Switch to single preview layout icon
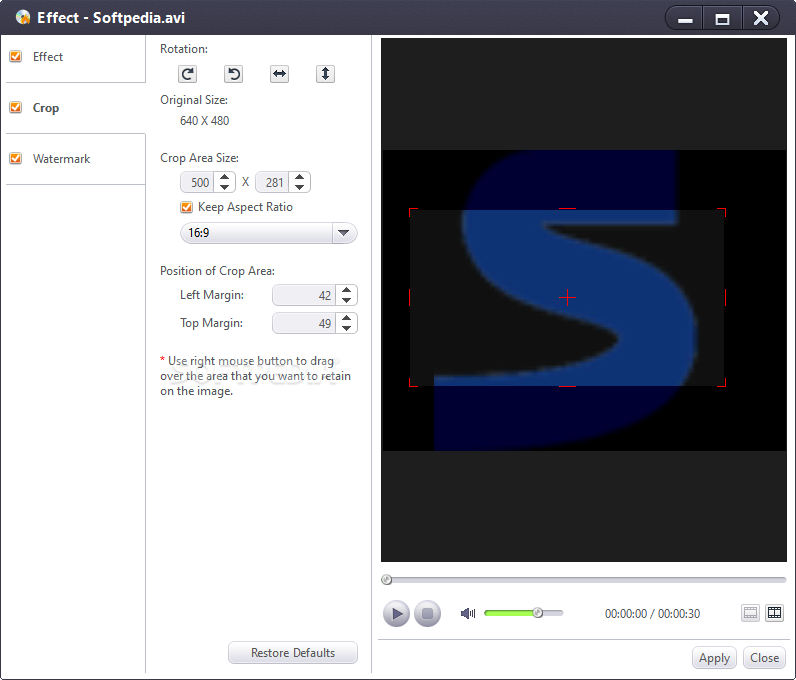 [750, 613]
